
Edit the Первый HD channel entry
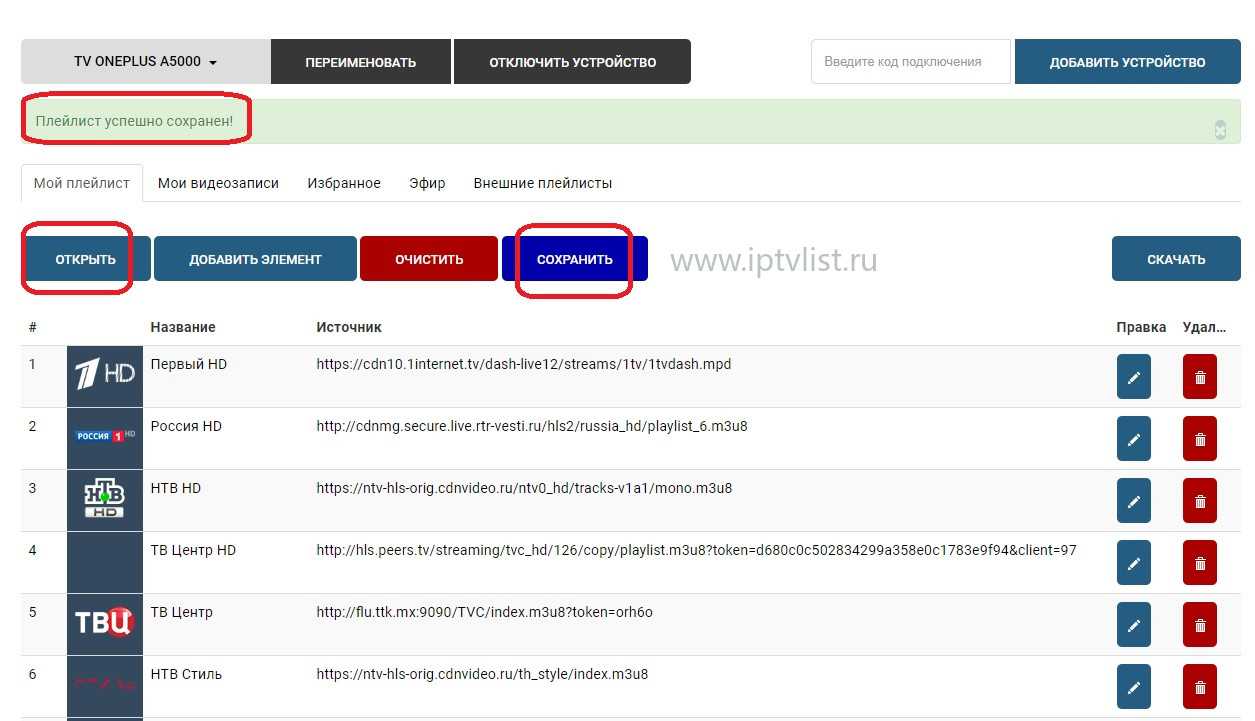click(1133, 377)
